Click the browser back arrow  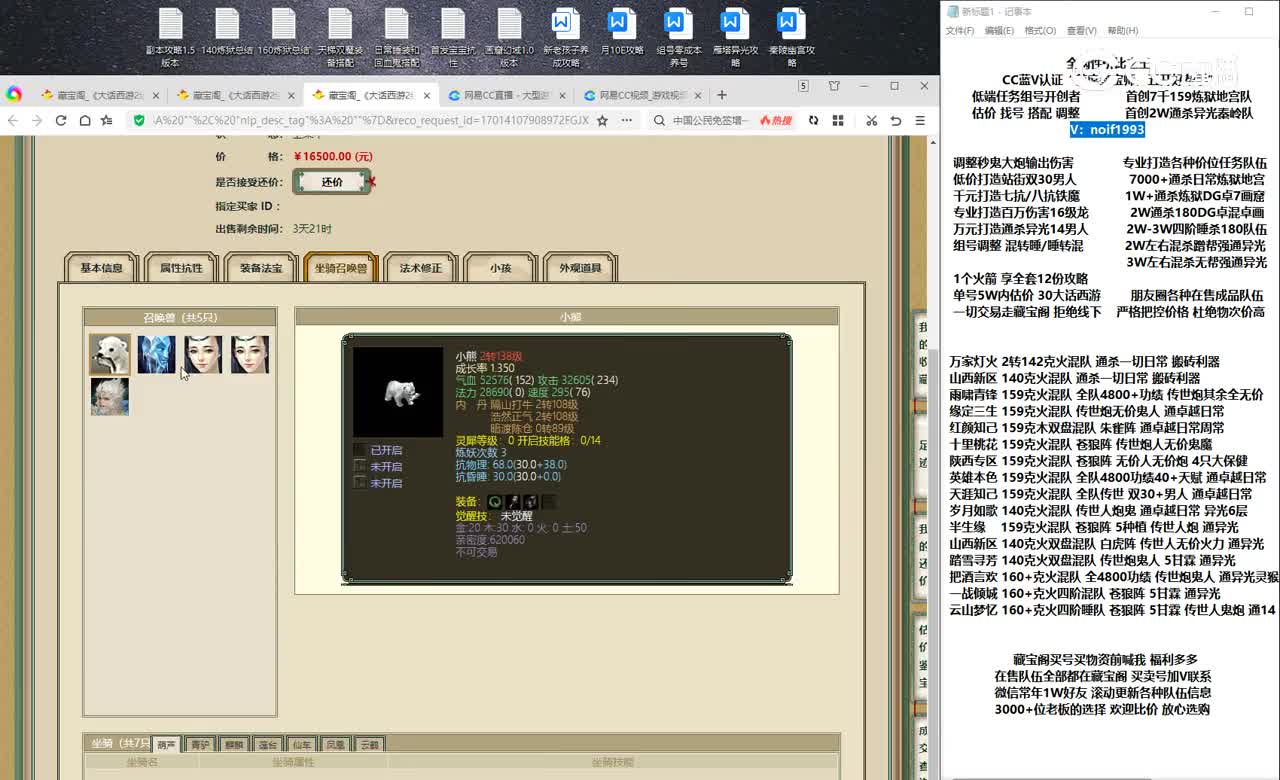point(14,120)
